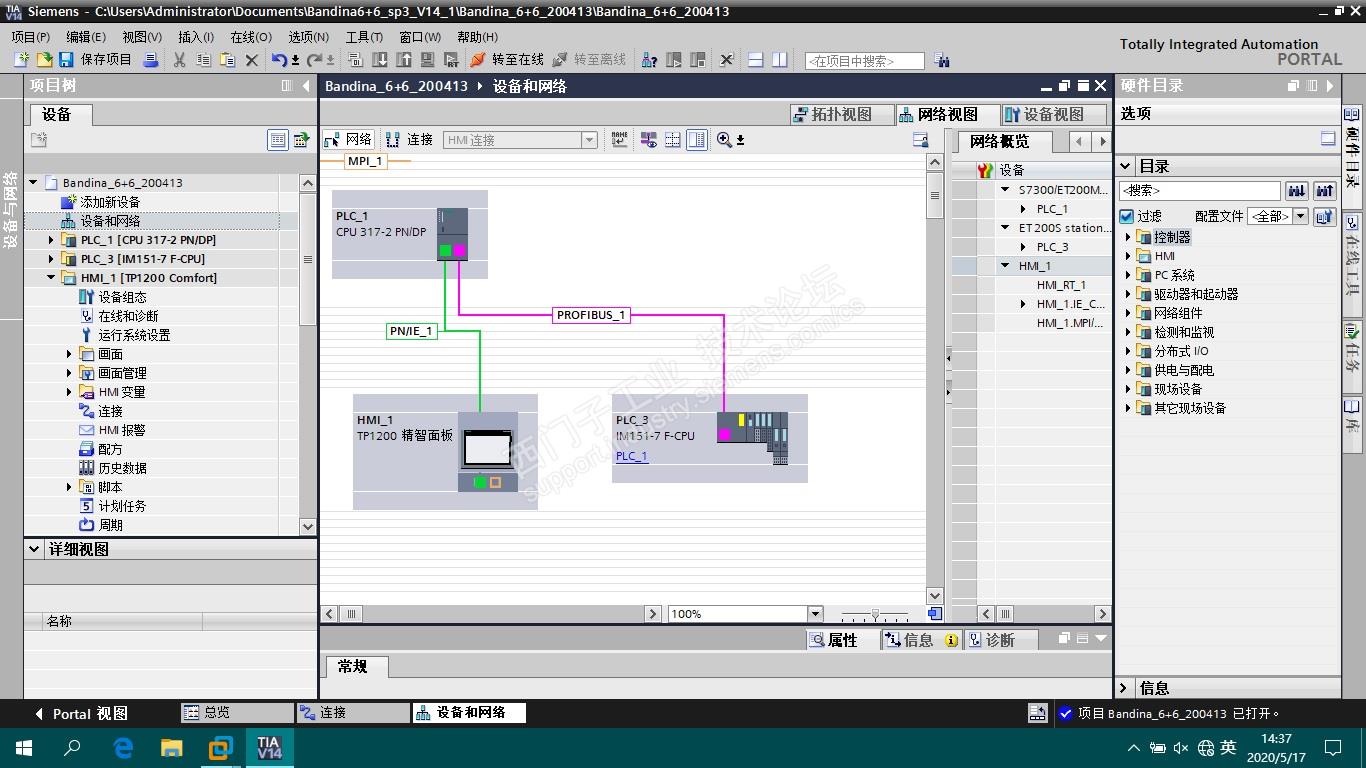Open the TIA V14 taskbar icon
Image resolution: width=1366 pixels, height=768 pixels.
(269, 747)
